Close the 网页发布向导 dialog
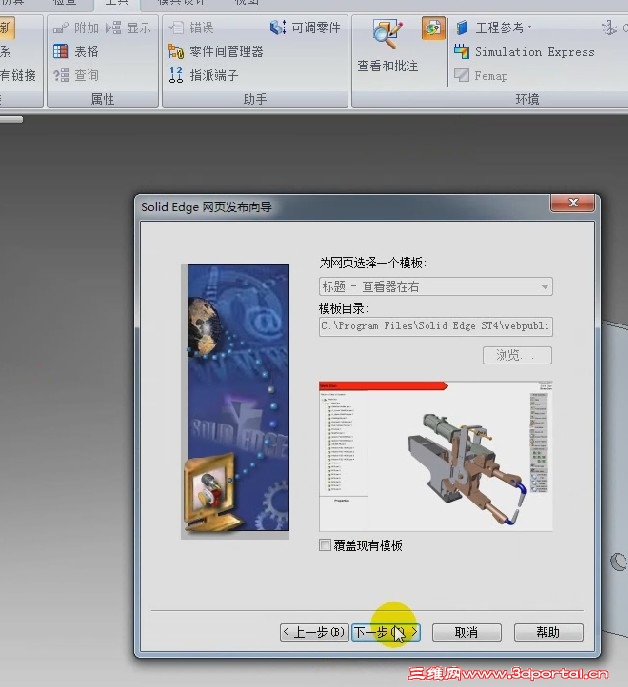628x687 pixels. click(x=572, y=202)
